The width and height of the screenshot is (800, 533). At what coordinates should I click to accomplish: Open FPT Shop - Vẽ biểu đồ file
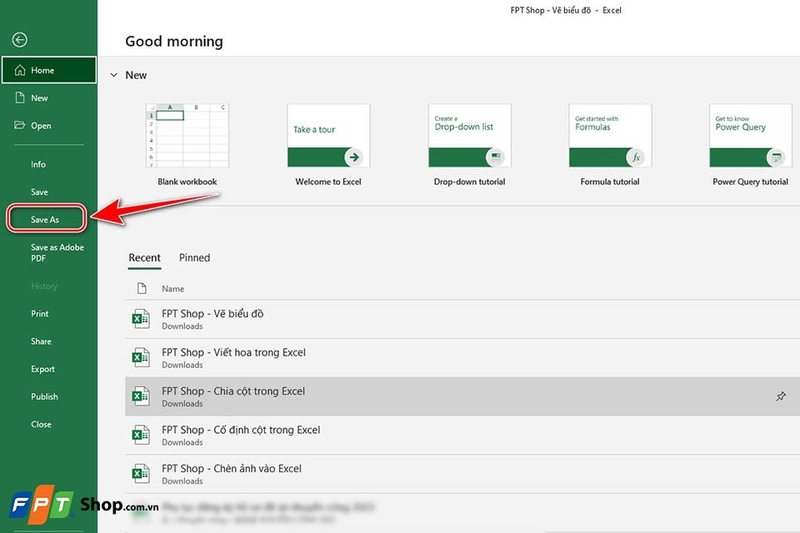[x=462, y=319]
